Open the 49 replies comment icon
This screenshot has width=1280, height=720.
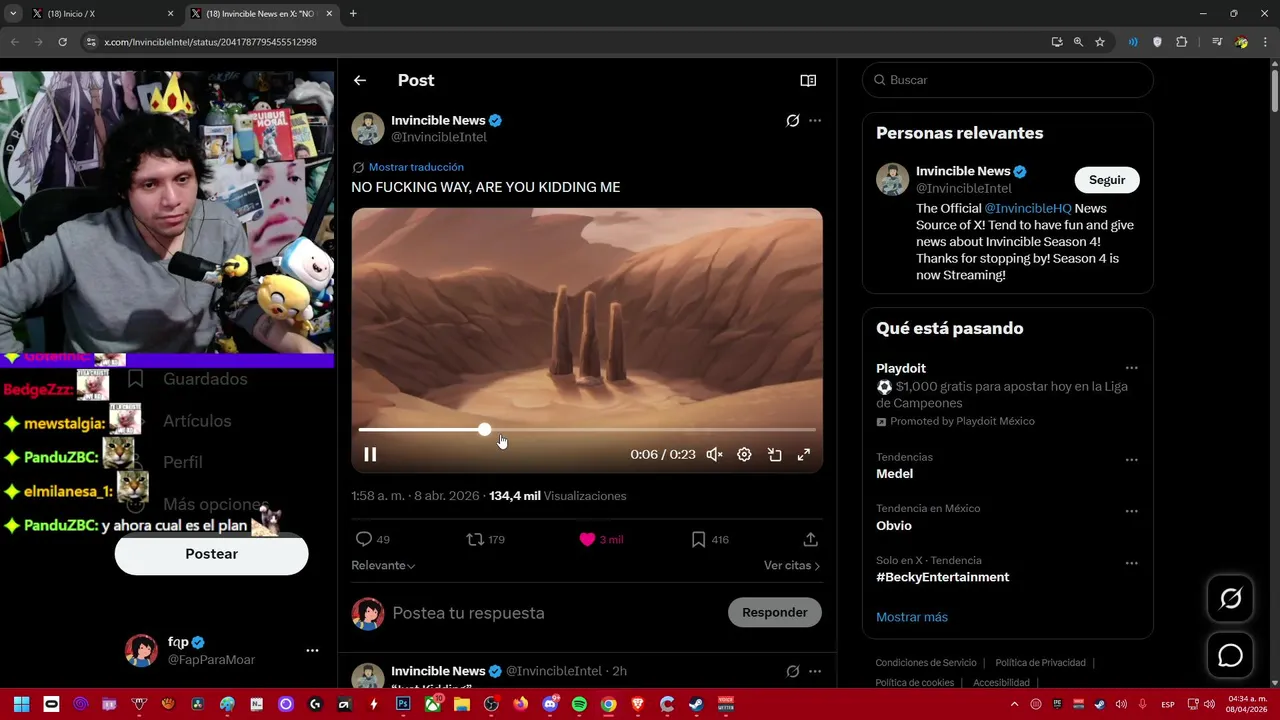[x=364, y=539]
